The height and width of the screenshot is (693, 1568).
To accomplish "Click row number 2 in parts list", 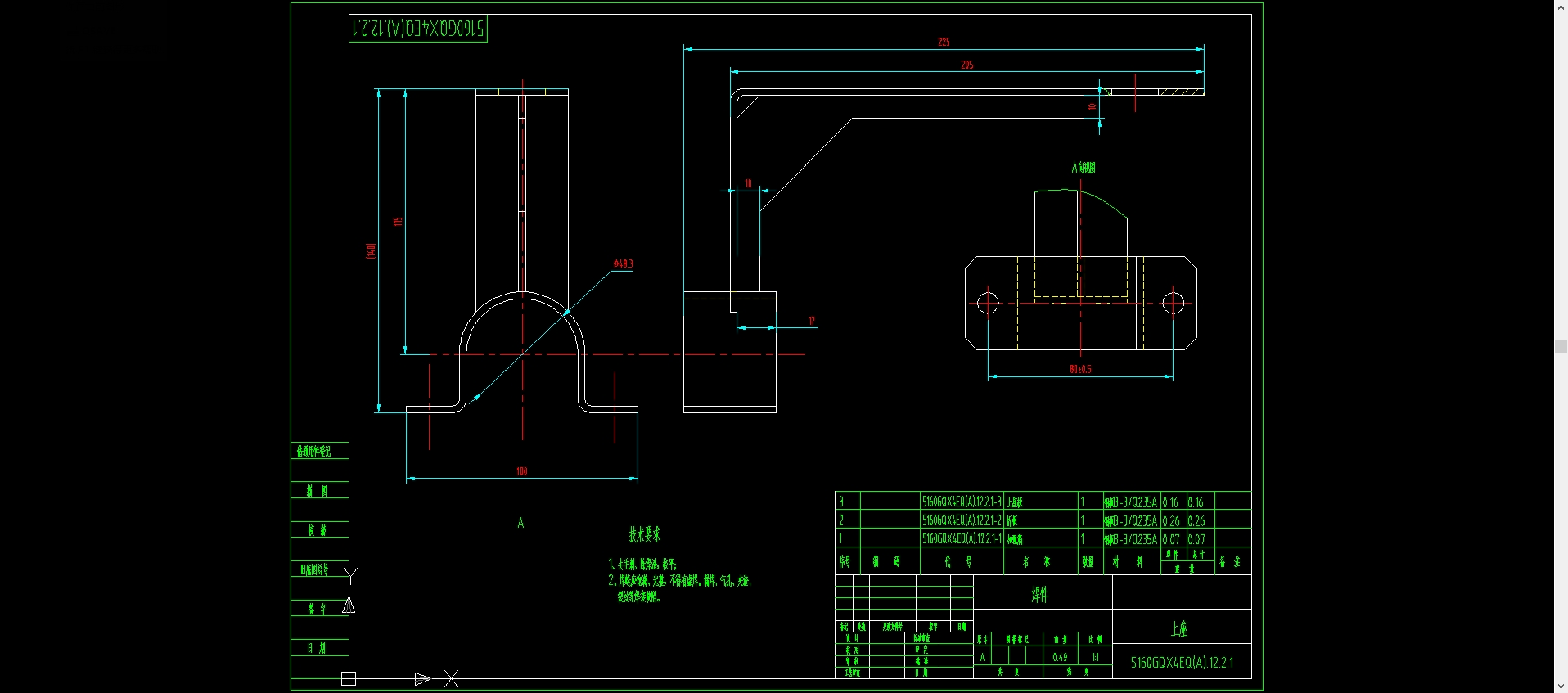I will click(x=841, y=520).
